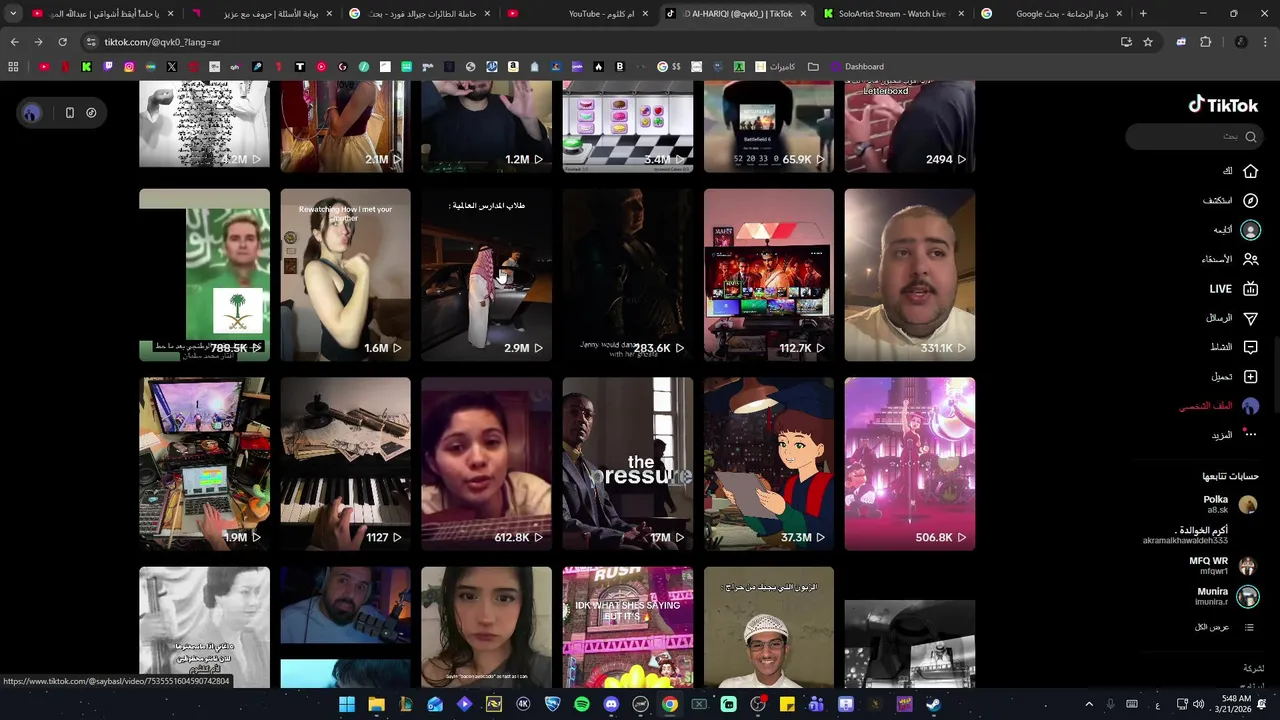The image size is (1280, 720).
Task: Show hidden system tray icons
Action: pos(1089,704)
